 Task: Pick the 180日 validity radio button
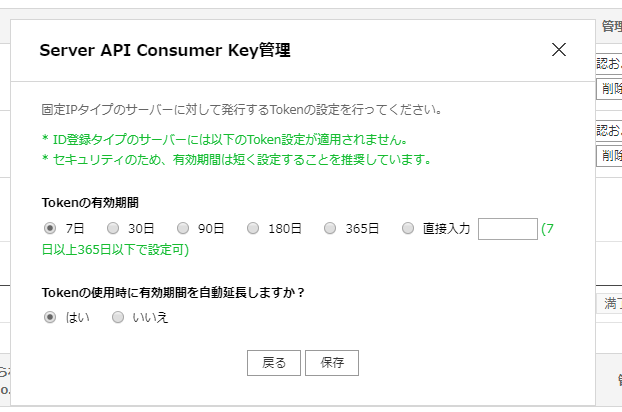tap(253, 228)
